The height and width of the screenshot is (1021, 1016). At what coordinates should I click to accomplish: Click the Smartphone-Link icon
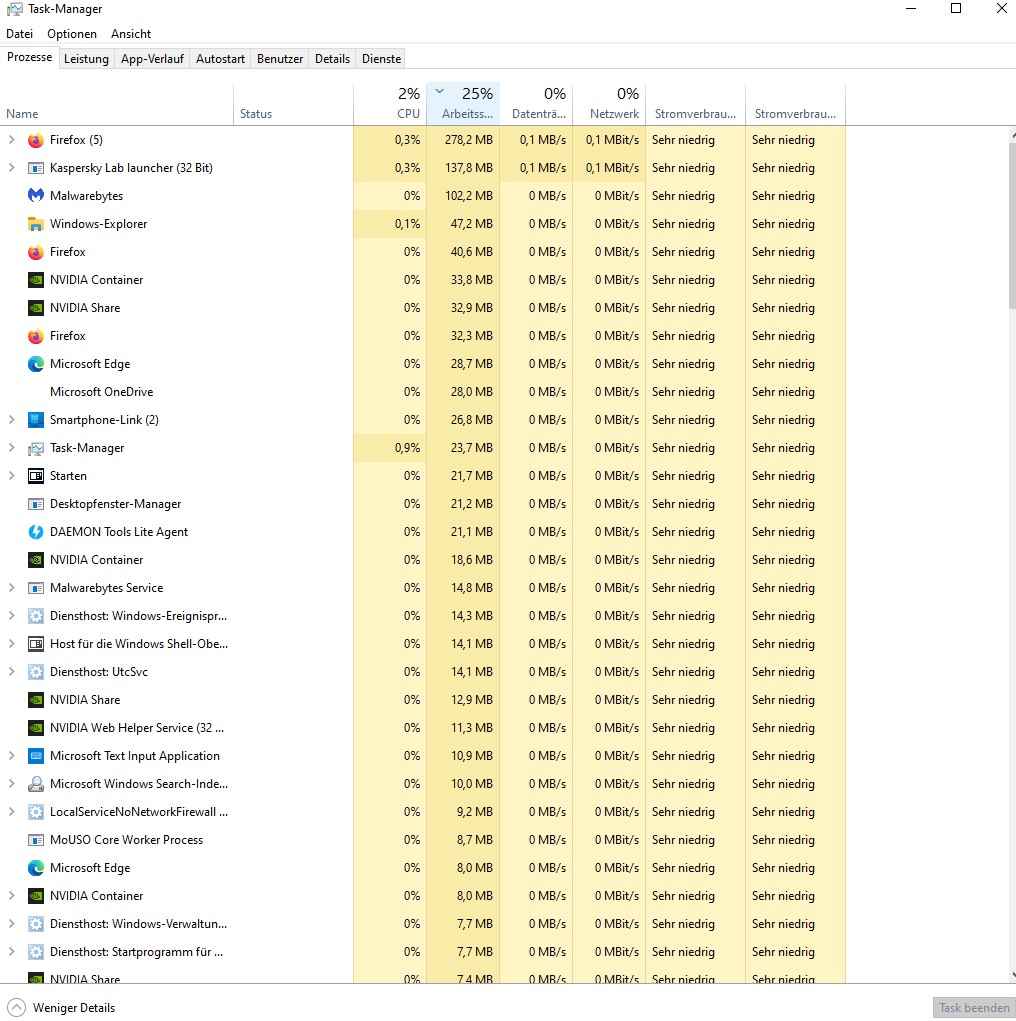[x=36, y=420]
